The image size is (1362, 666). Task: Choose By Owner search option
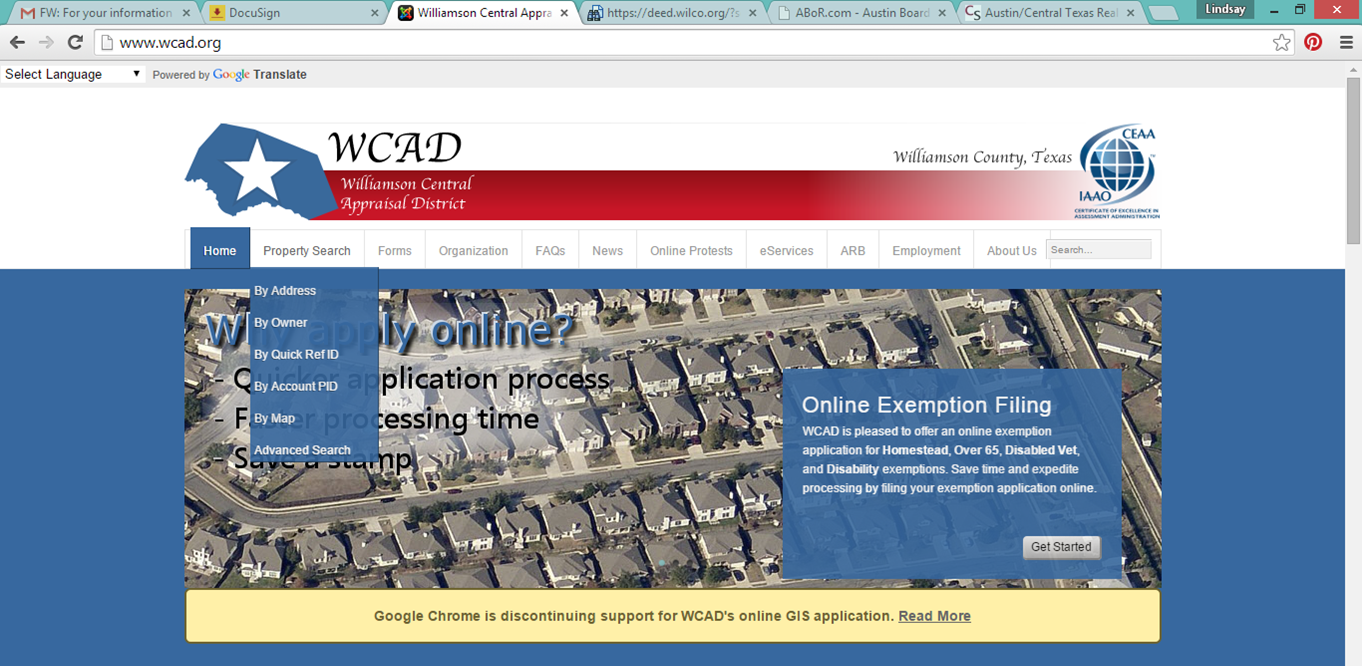(x=281, y=323)
